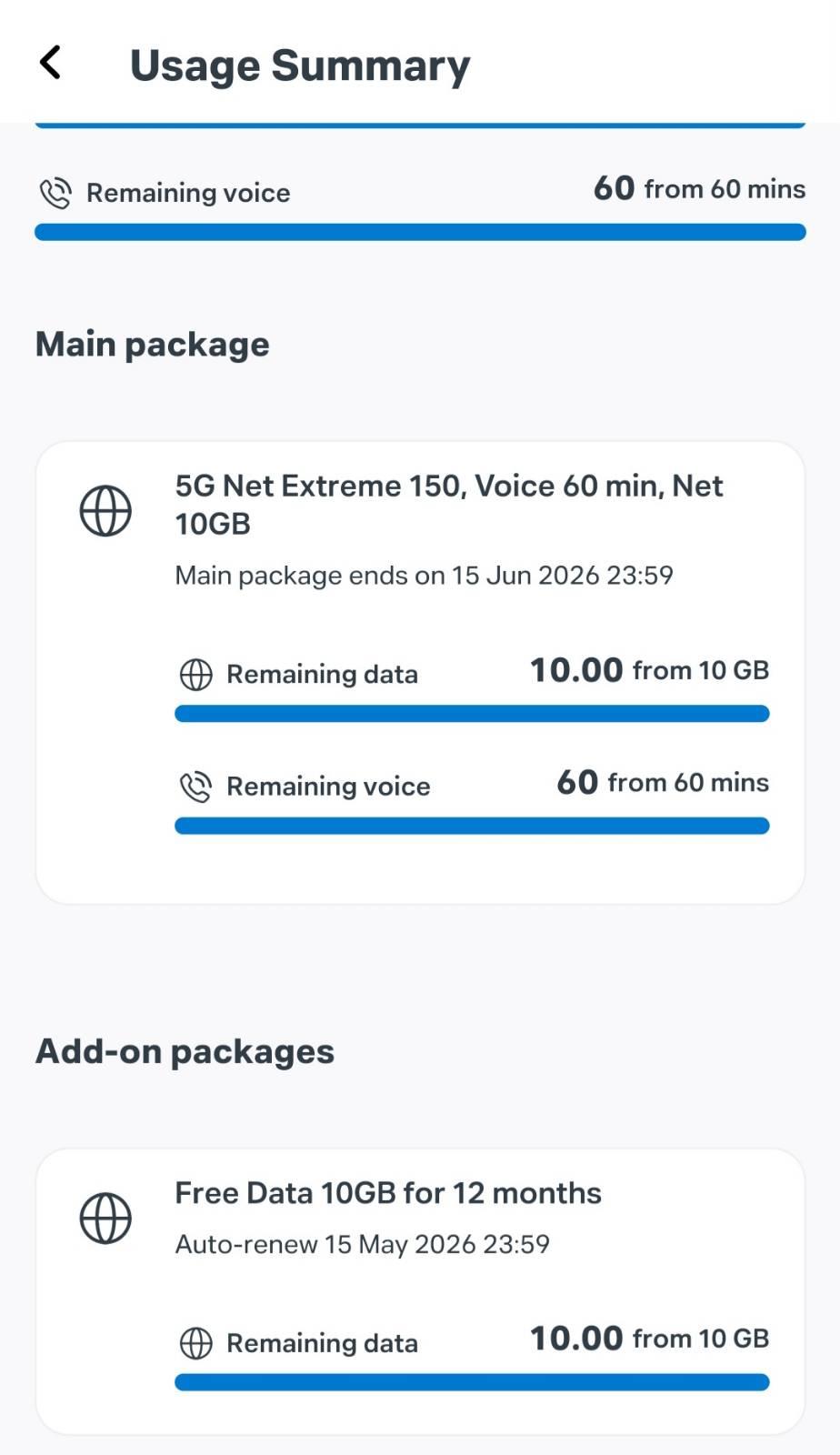Tap 'Main package ends on 15 Jun 2026' text
840x1455 pixels.
coord(424,575)
